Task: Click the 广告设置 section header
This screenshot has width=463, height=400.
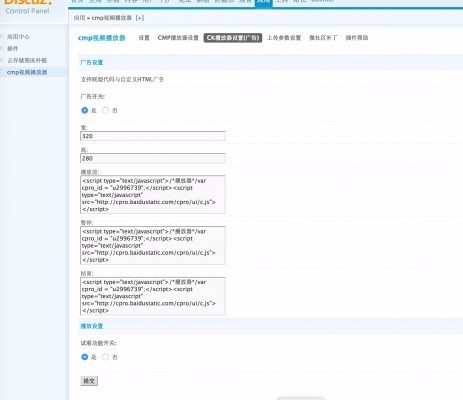Action: pyautogui.click(x=92, y=62)
